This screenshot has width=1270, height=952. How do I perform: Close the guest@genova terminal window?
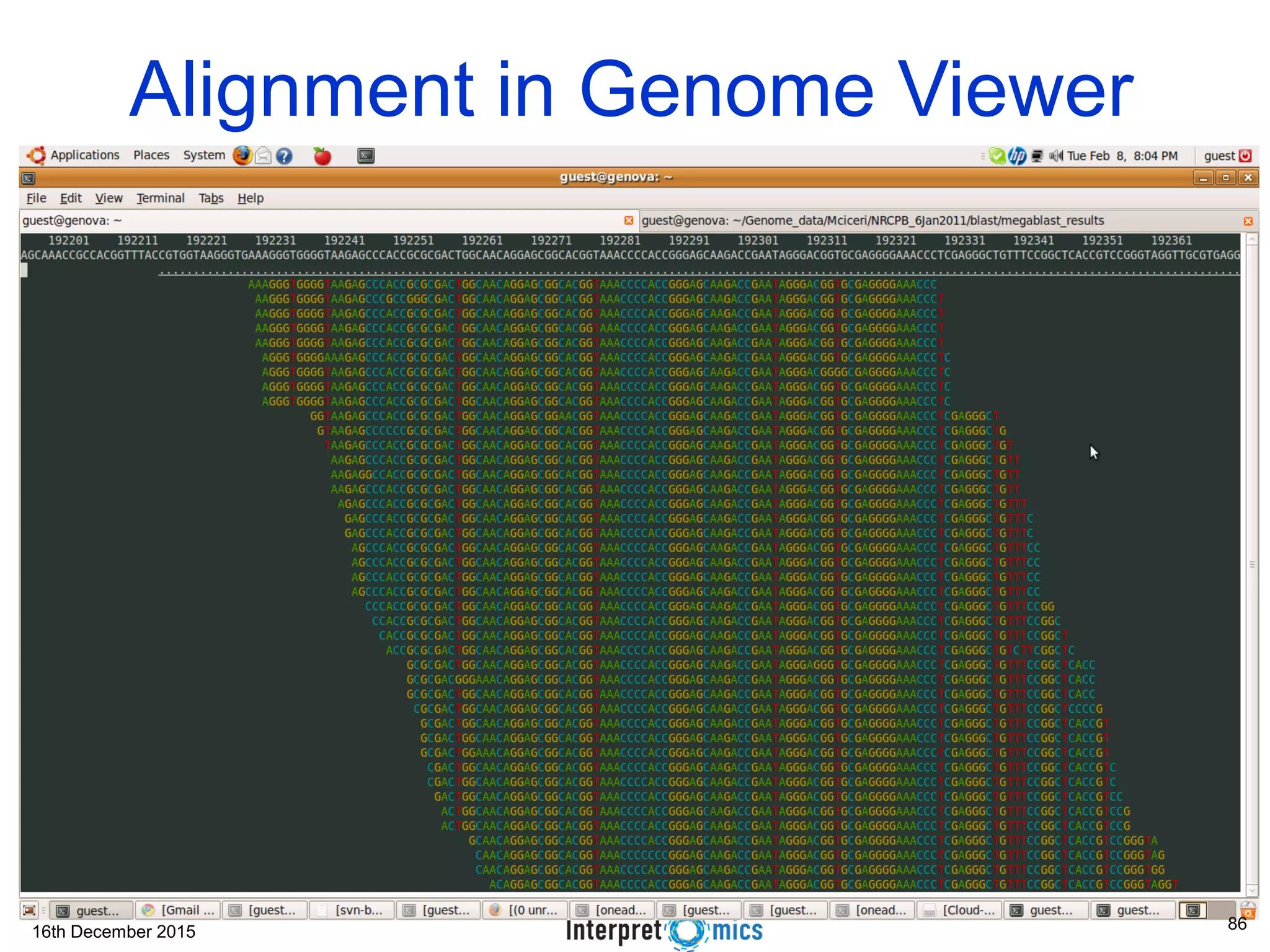(x=1248, y=178)
